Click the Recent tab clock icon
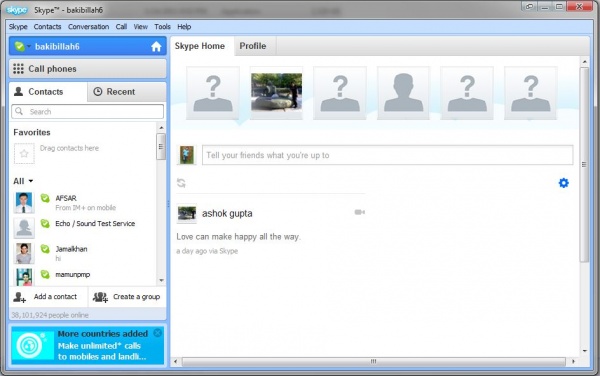The image size is (600, 376). pos(98,91)
